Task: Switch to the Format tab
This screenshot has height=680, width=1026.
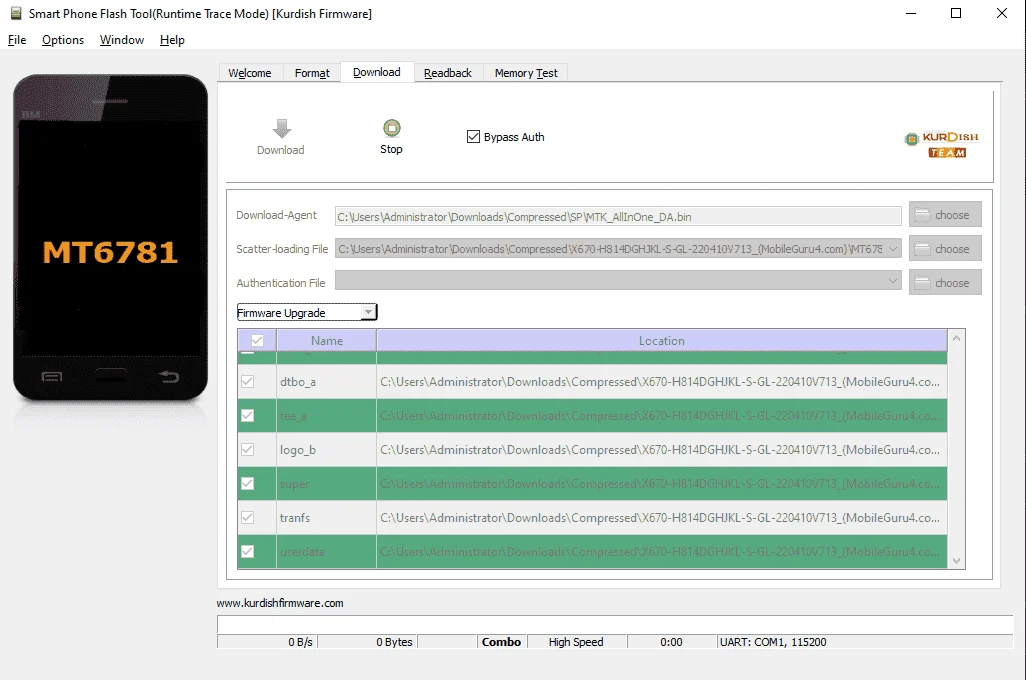Action: (x=312, y=73)
